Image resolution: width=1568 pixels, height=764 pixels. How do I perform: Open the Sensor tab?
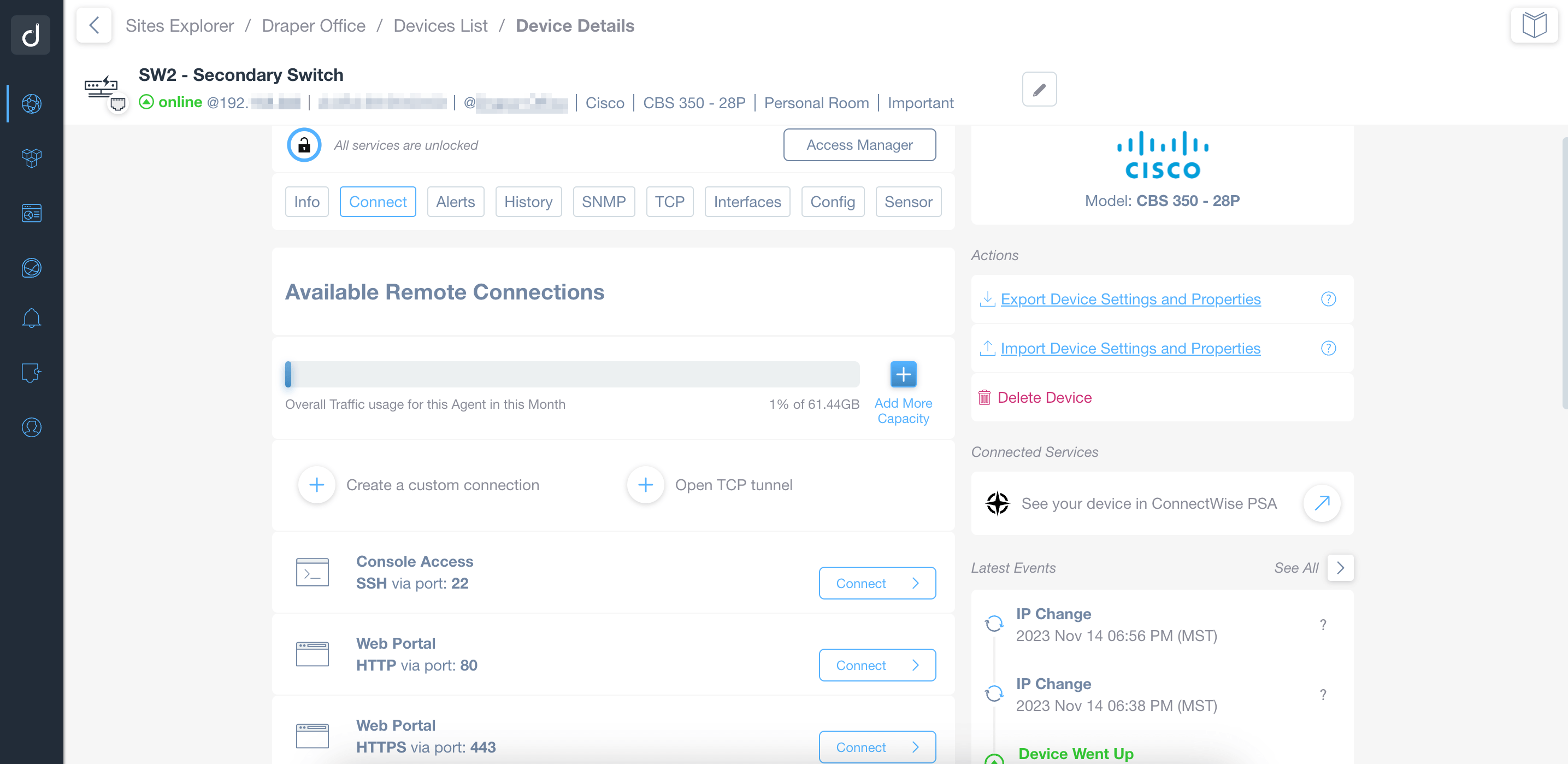[x=907, y=202]
